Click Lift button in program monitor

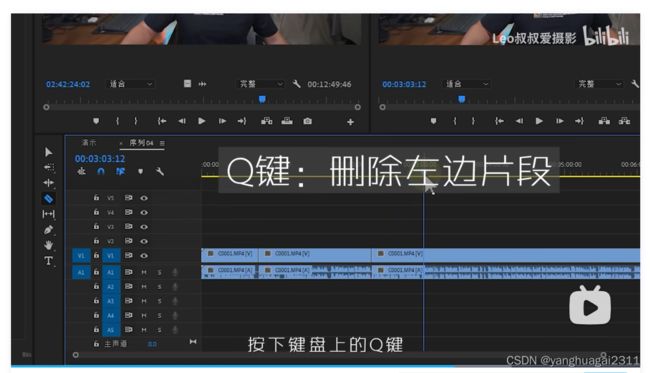click(604, 121)
